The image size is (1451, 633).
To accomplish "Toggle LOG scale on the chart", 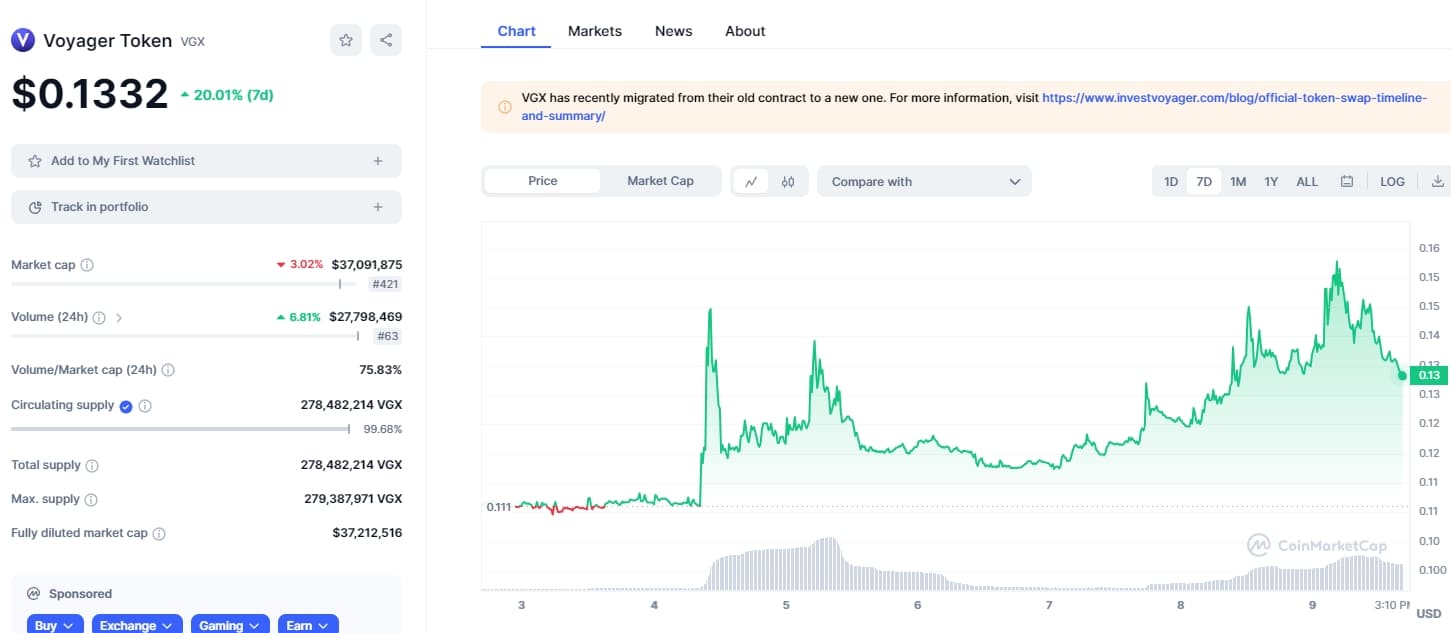I will (1392, 181).
